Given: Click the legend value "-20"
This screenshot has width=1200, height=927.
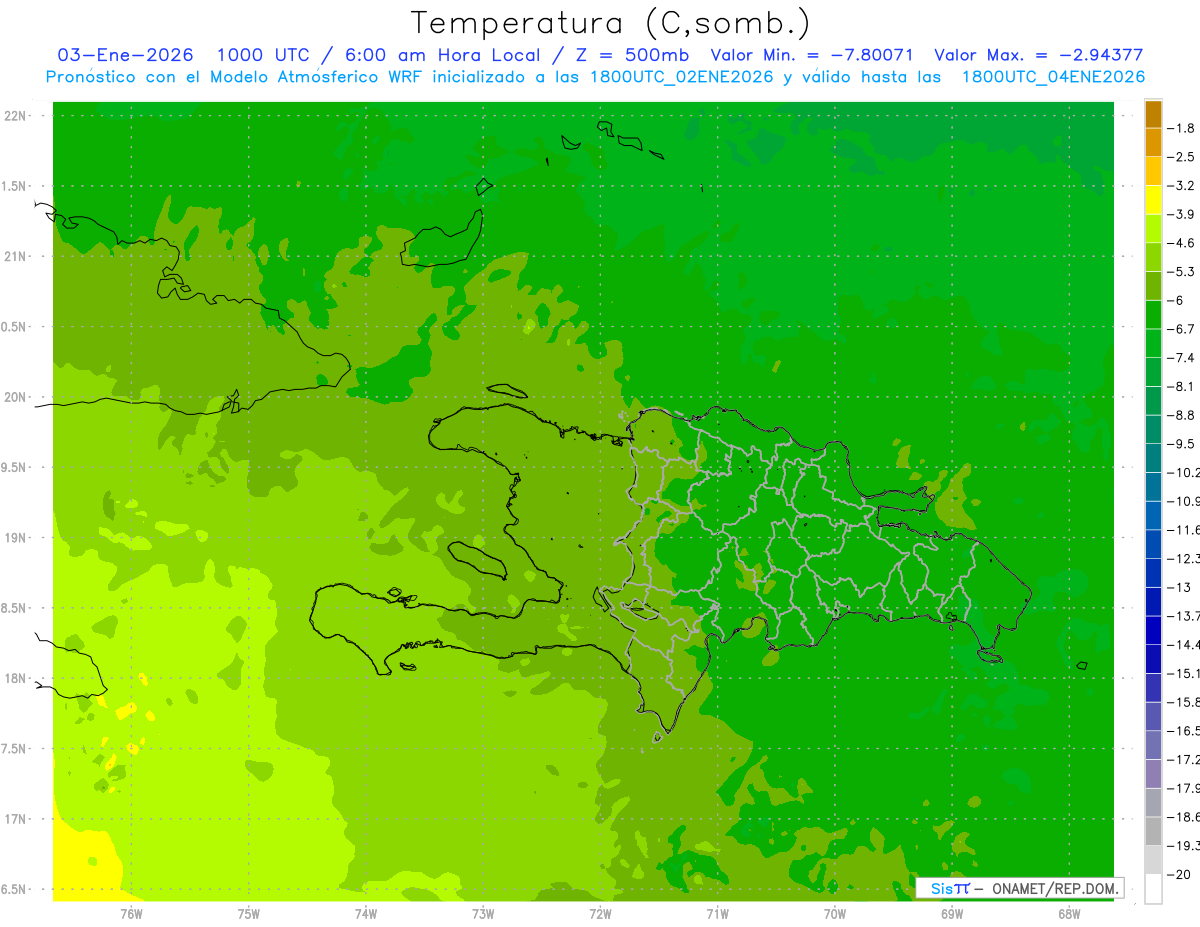Looking at the screenshot, I should [1178, 874].
